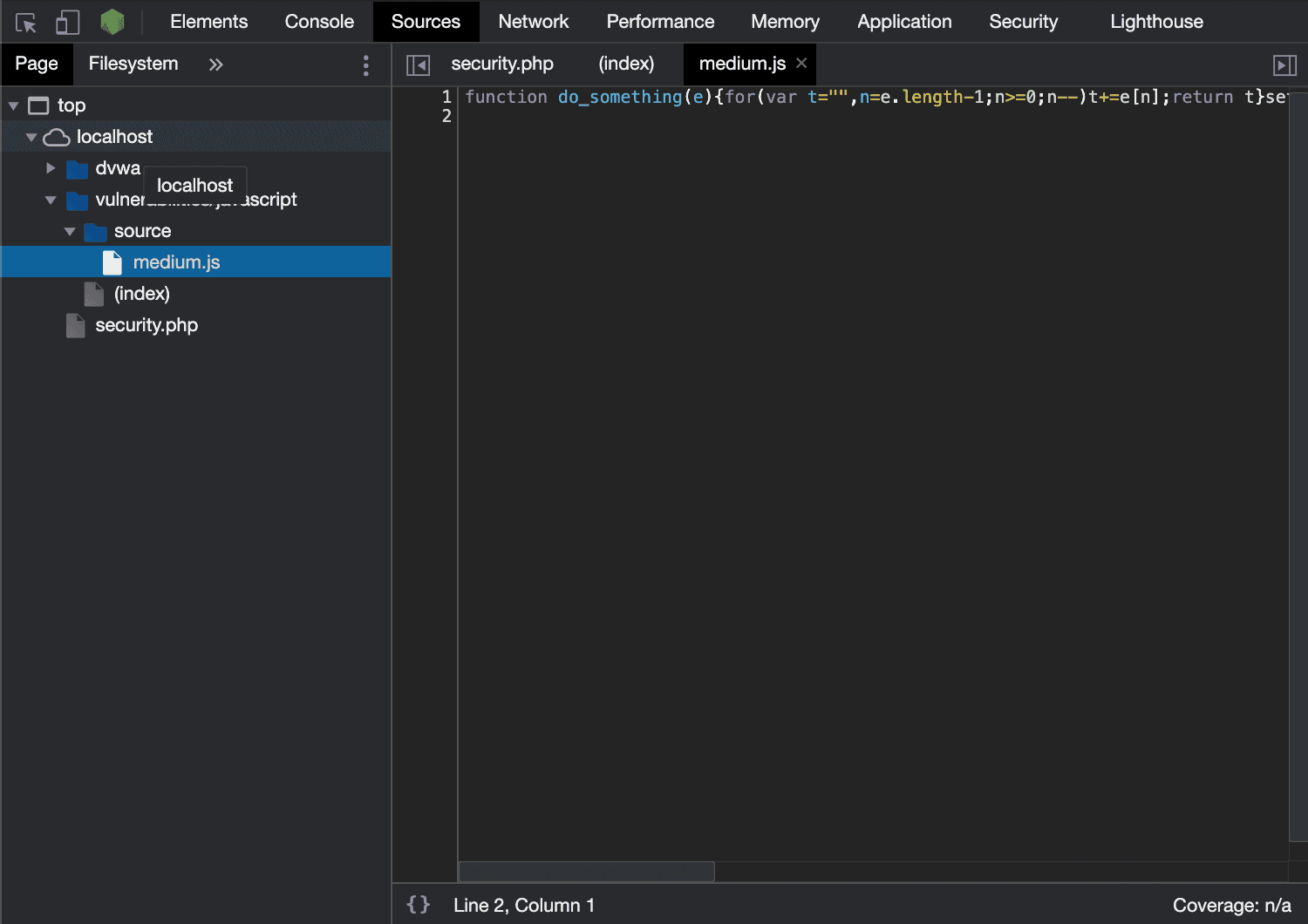Image resolution: width=1308 pixels, height=924 pixels.
Task: Pretty-print the source using the braces icon
Action: click(x=418, y=905)
